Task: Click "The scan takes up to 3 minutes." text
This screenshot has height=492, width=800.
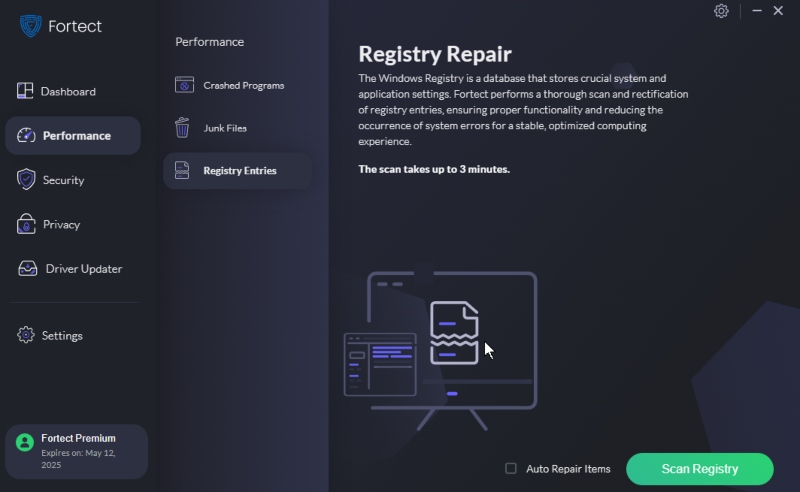Action: (x=434, y=169)
